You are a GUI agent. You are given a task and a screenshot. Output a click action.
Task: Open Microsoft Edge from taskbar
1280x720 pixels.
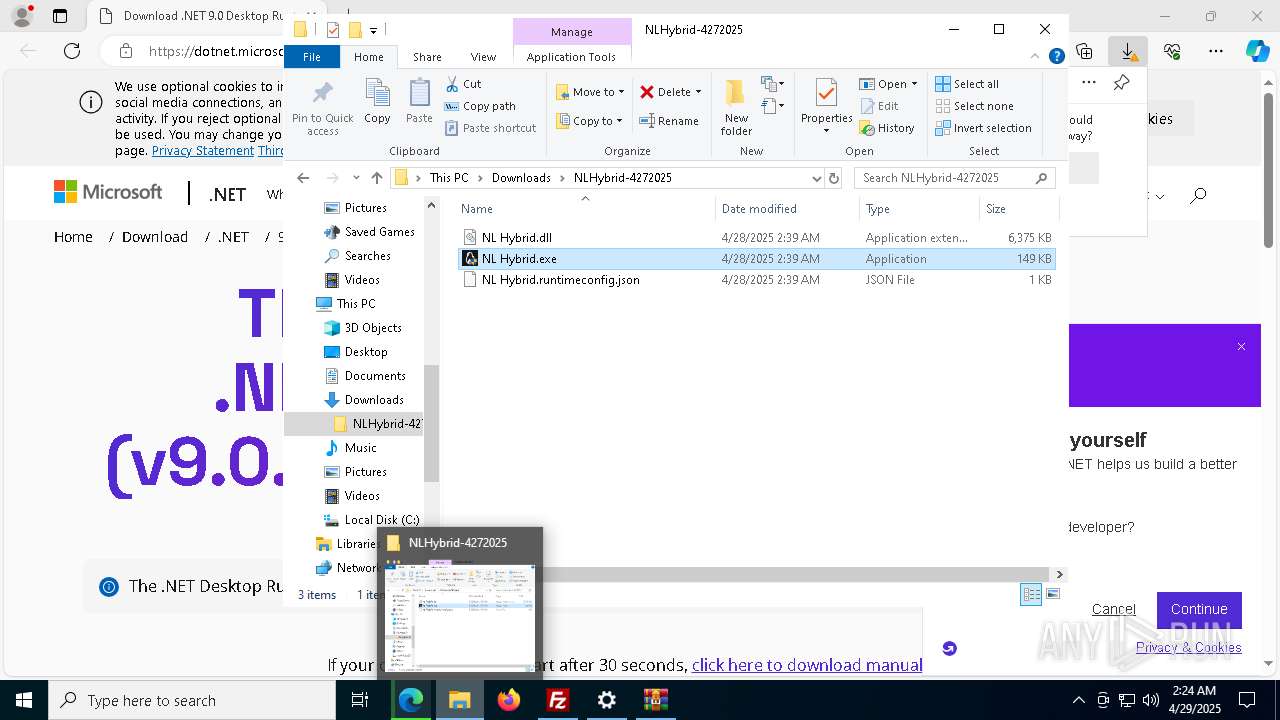(411, 700)
